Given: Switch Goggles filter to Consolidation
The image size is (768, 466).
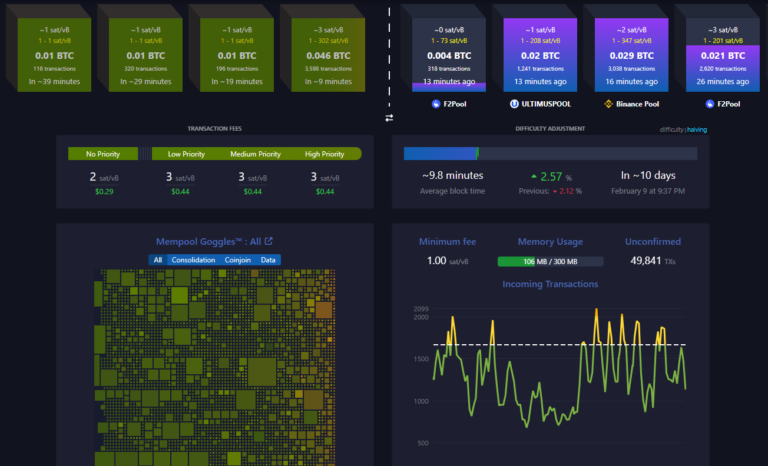Looking at the screenshot, I should click(x=193, y=260).
